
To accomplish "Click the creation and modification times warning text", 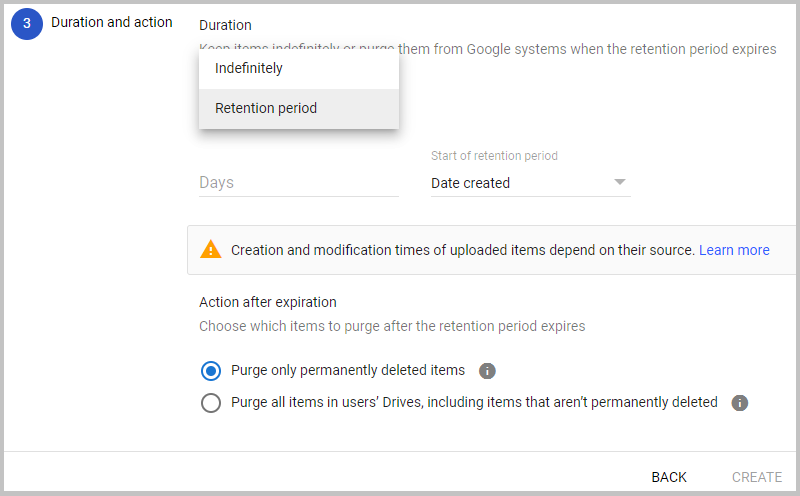I will [x=462, y=250].
